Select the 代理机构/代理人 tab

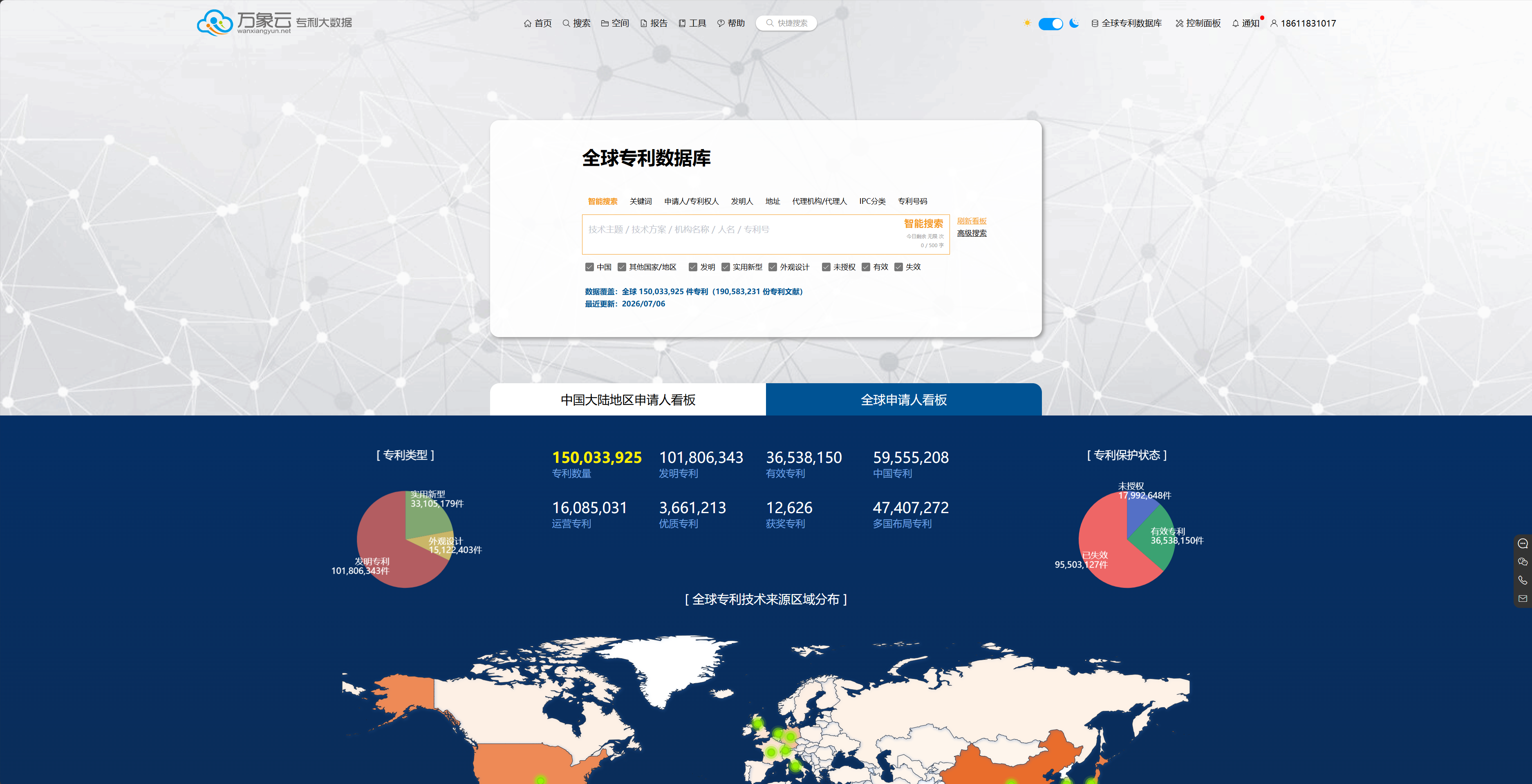point(819,201)
